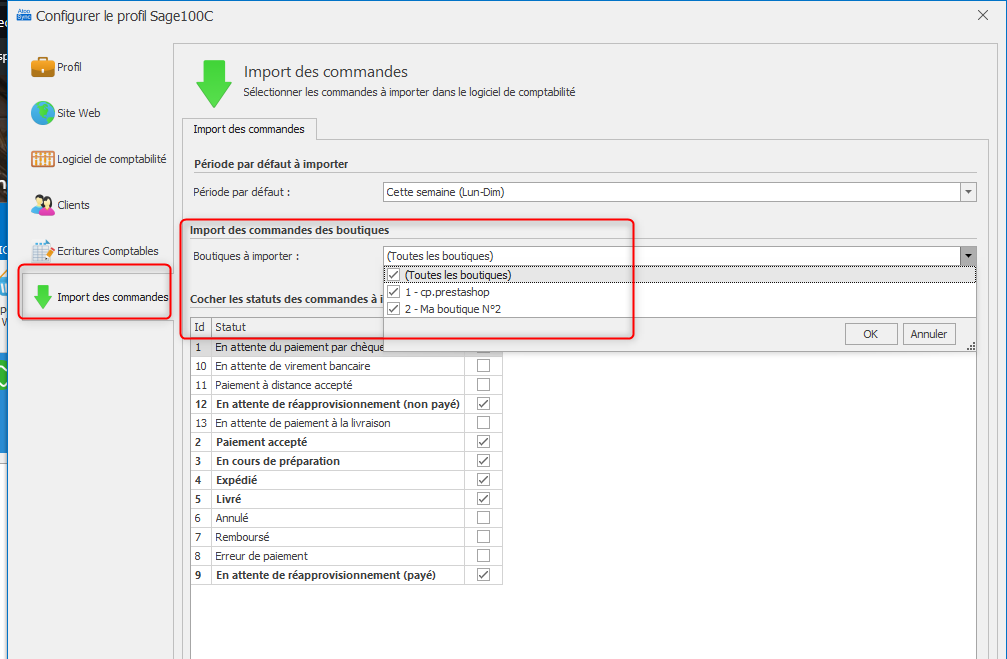This screenshot has height=659, width=1007.
Task: Open the Profil section
Action: pyautogui.click(x=69, y=67)
